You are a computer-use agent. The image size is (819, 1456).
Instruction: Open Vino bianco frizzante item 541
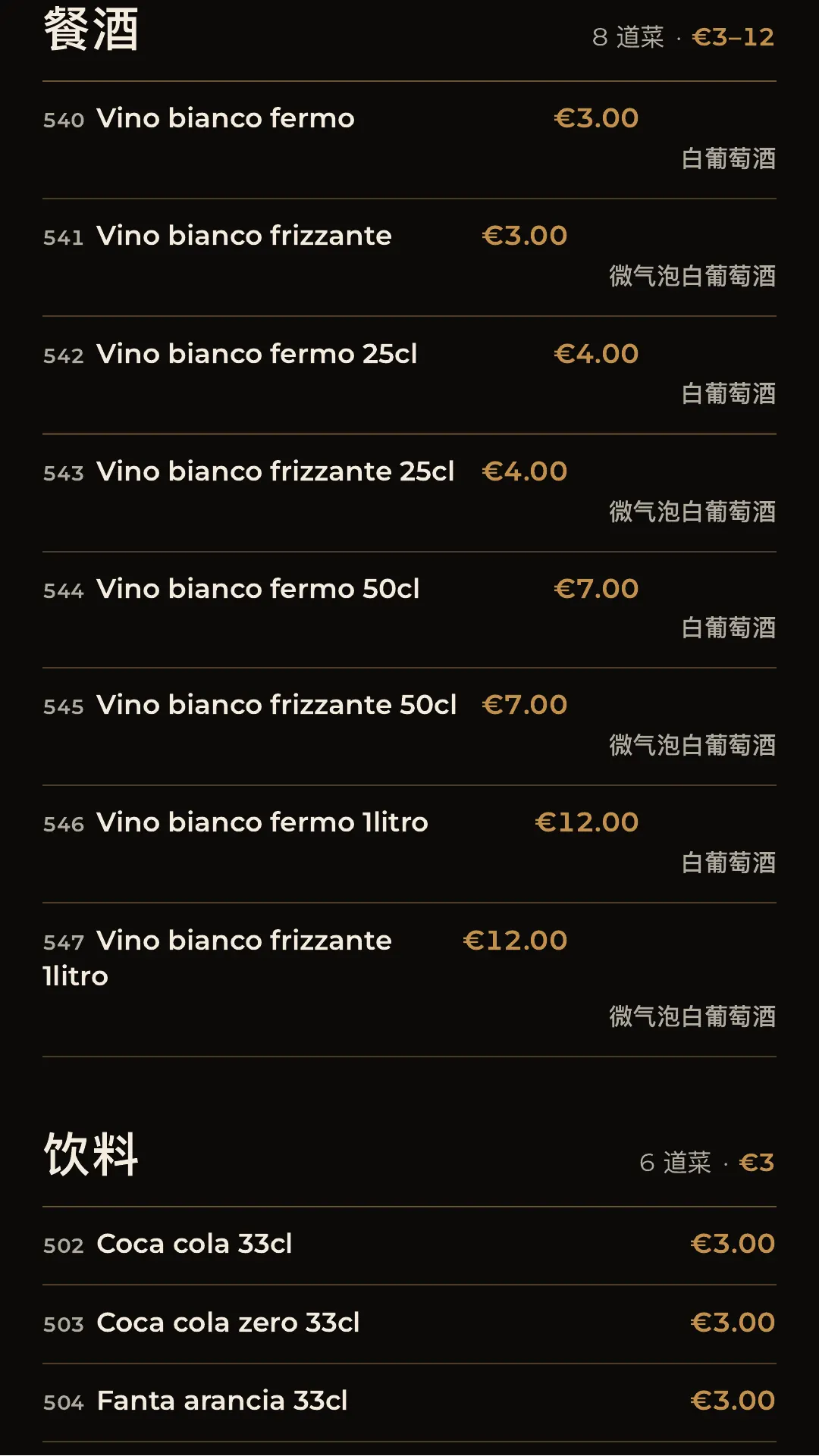[x=409, y=258]
